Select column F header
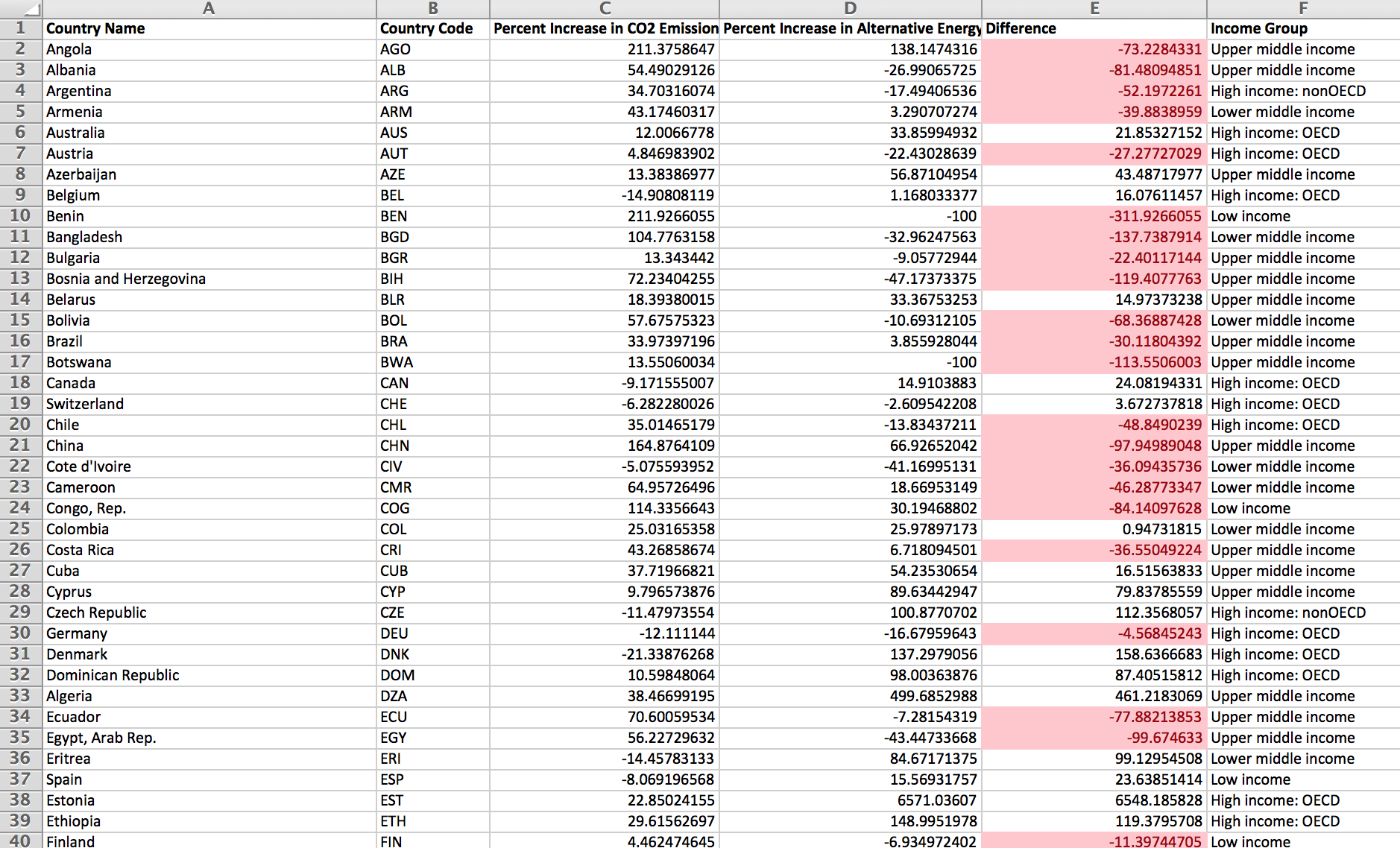 1302,8
